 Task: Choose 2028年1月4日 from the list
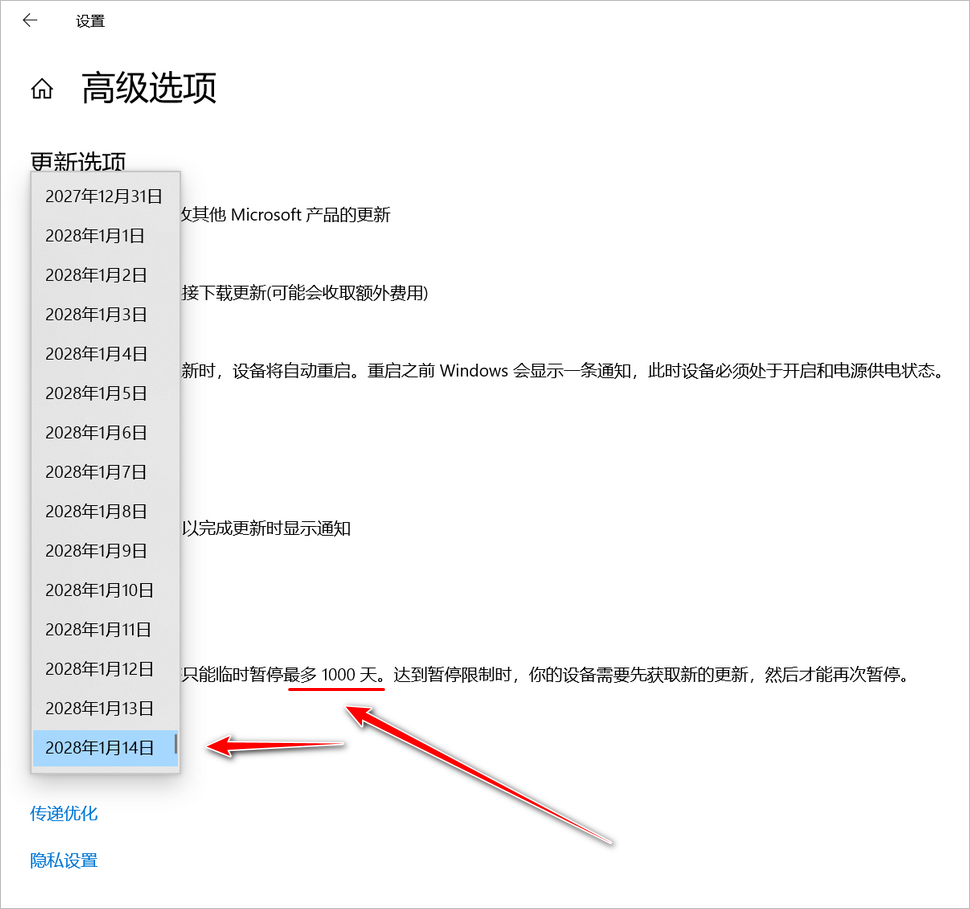point(96,354)
